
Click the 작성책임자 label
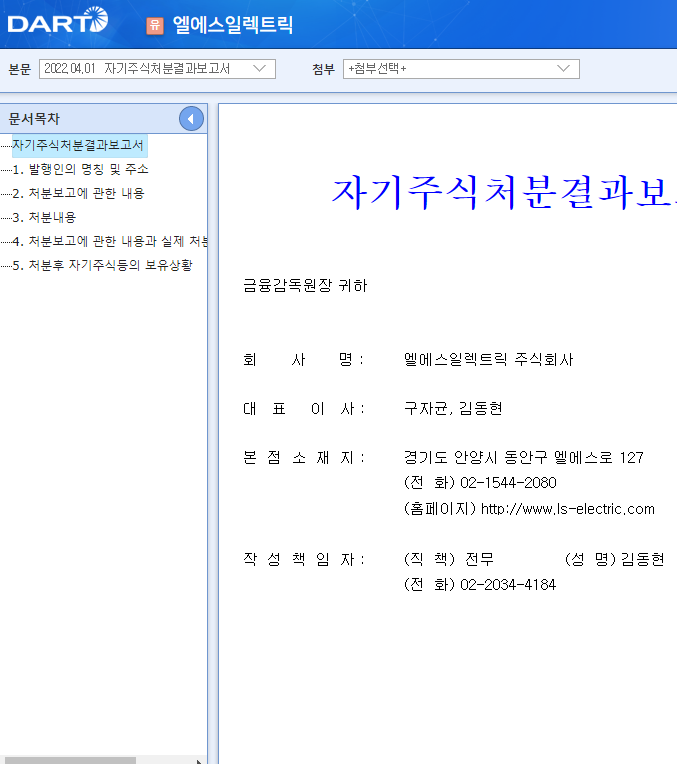(x=303, y=559)
